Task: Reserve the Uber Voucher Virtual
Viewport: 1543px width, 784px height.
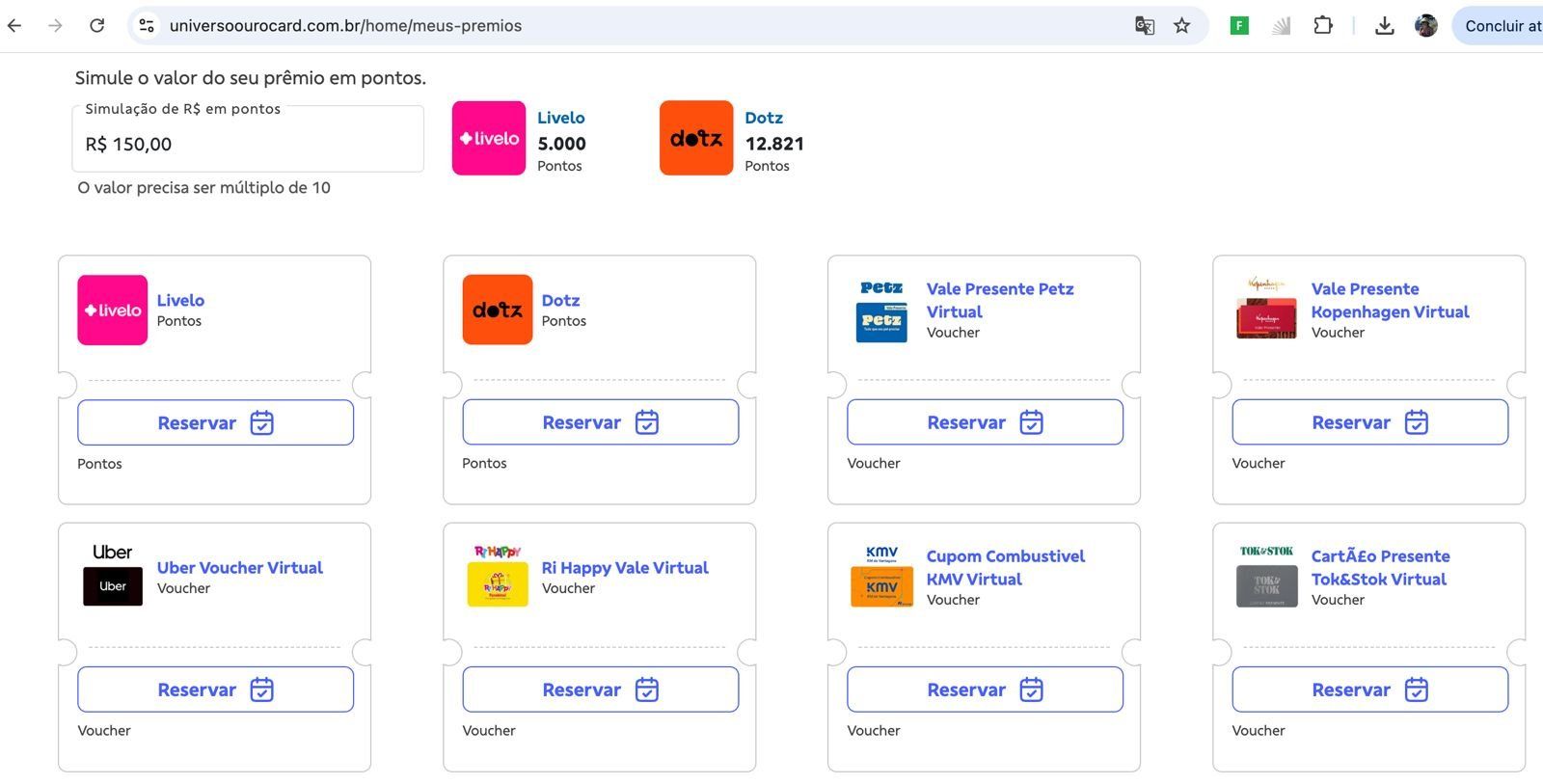Action: pyautogui.click(x=215, y=689)
